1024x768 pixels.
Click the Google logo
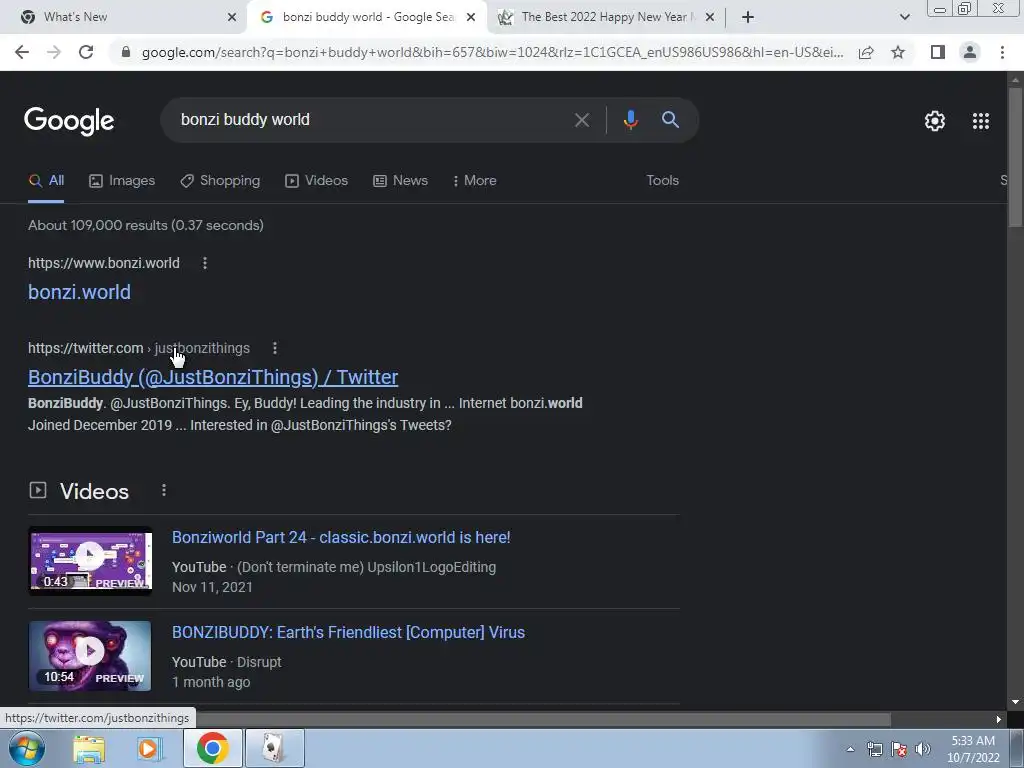69,121
